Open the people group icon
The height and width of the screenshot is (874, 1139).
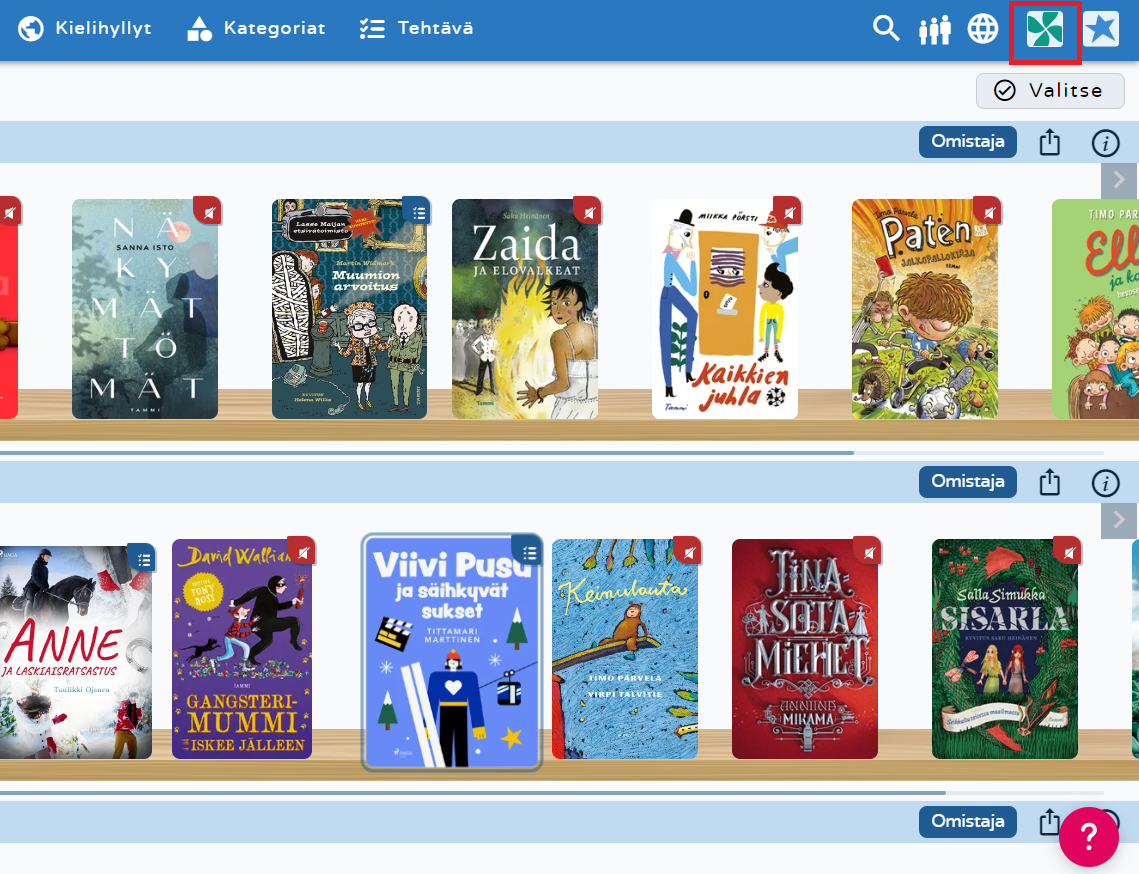[x=935, y=30]
